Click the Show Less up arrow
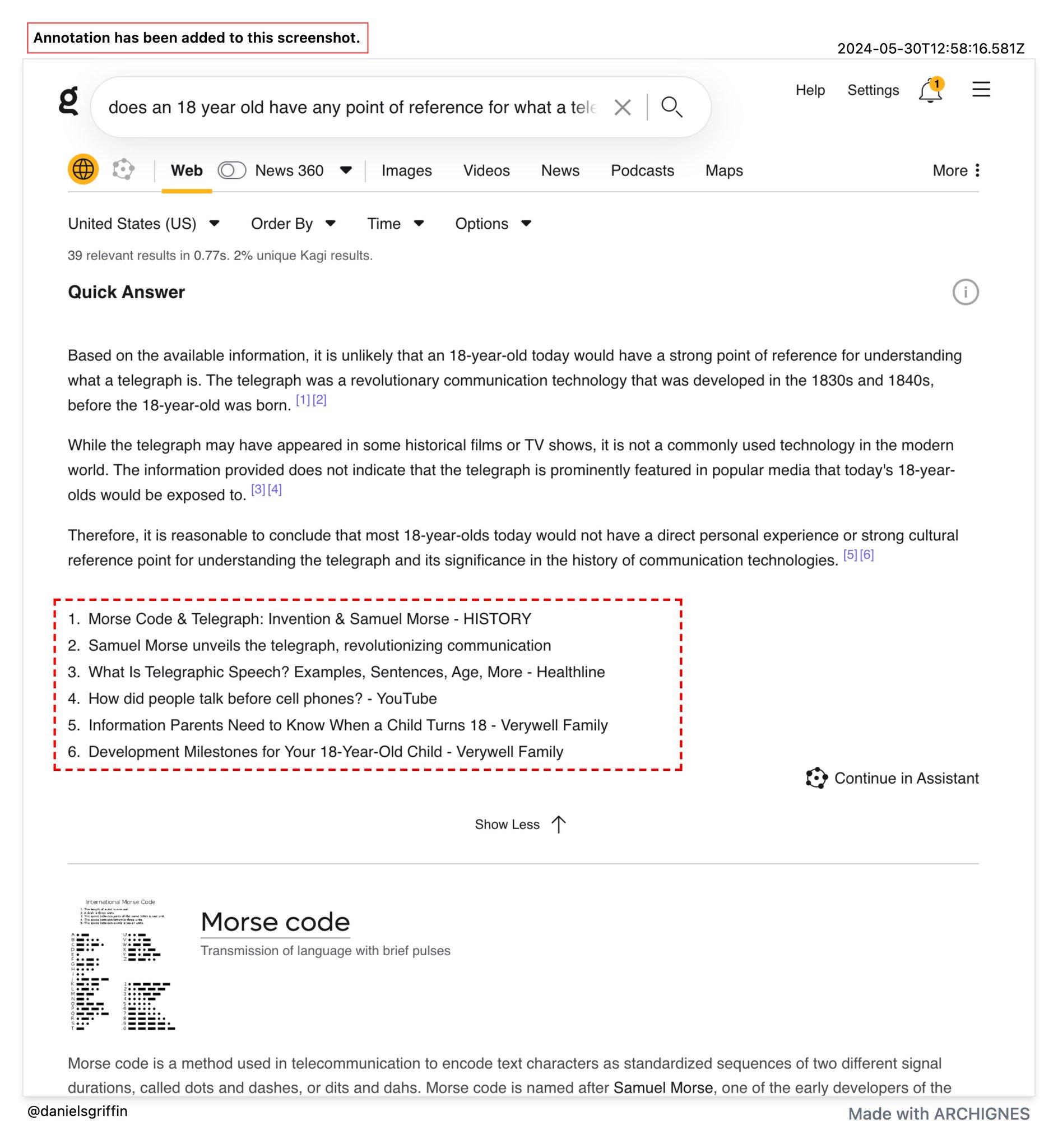This screenshot has width=1058, height=1148. (x=559, y=825)
